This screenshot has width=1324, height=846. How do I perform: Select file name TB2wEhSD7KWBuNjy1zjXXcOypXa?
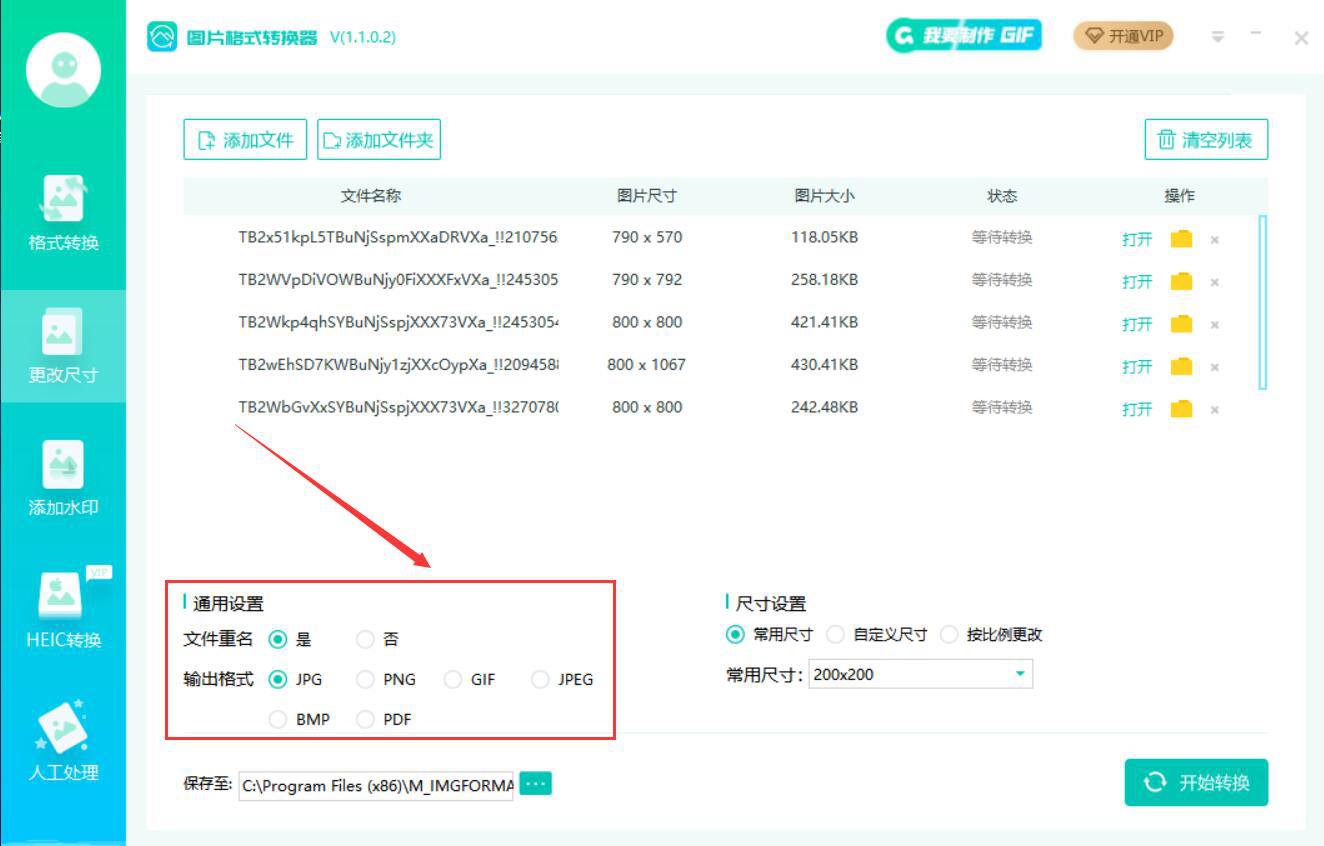click(398, 365)
